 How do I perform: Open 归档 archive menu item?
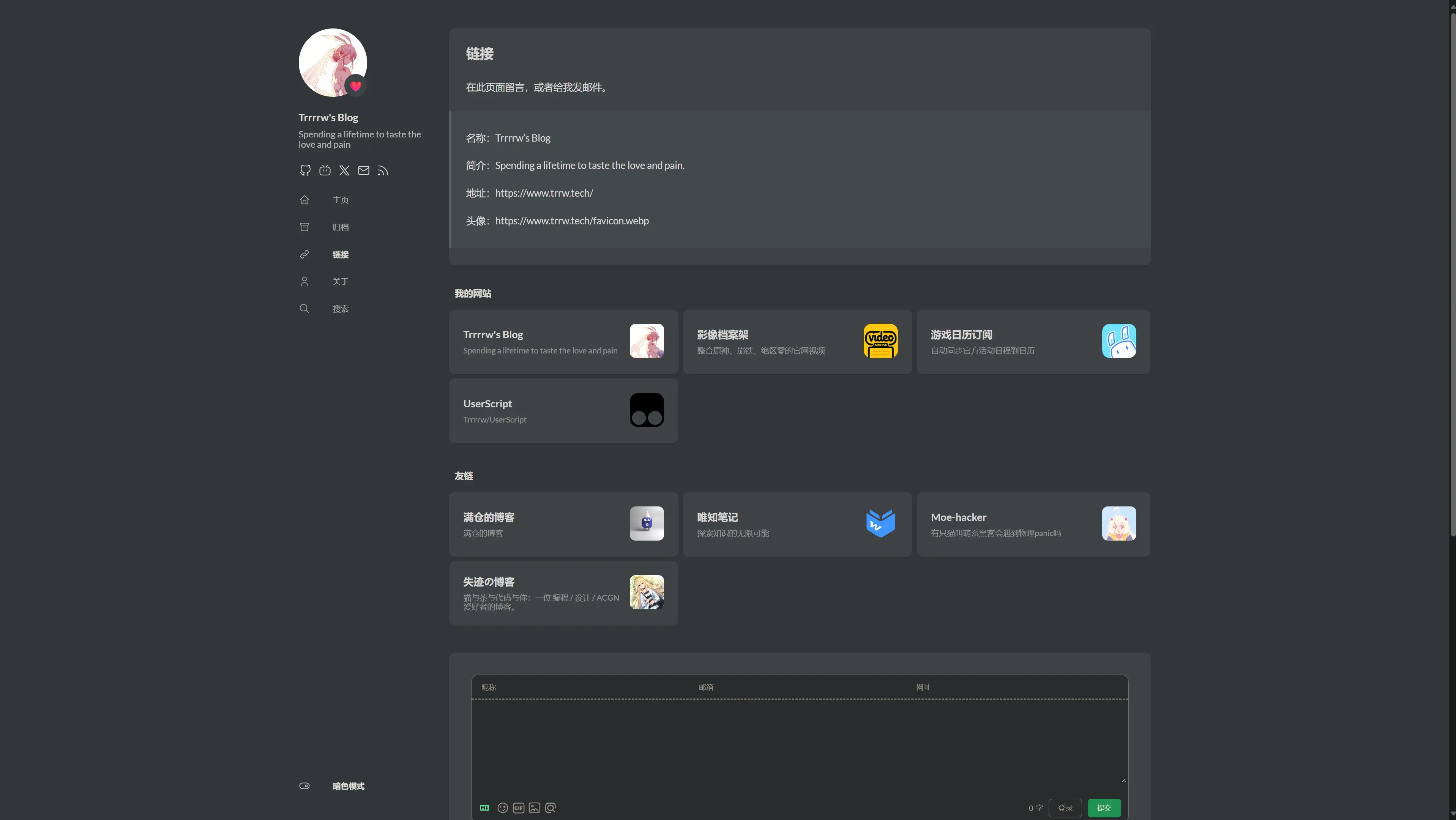coord(340,227)
